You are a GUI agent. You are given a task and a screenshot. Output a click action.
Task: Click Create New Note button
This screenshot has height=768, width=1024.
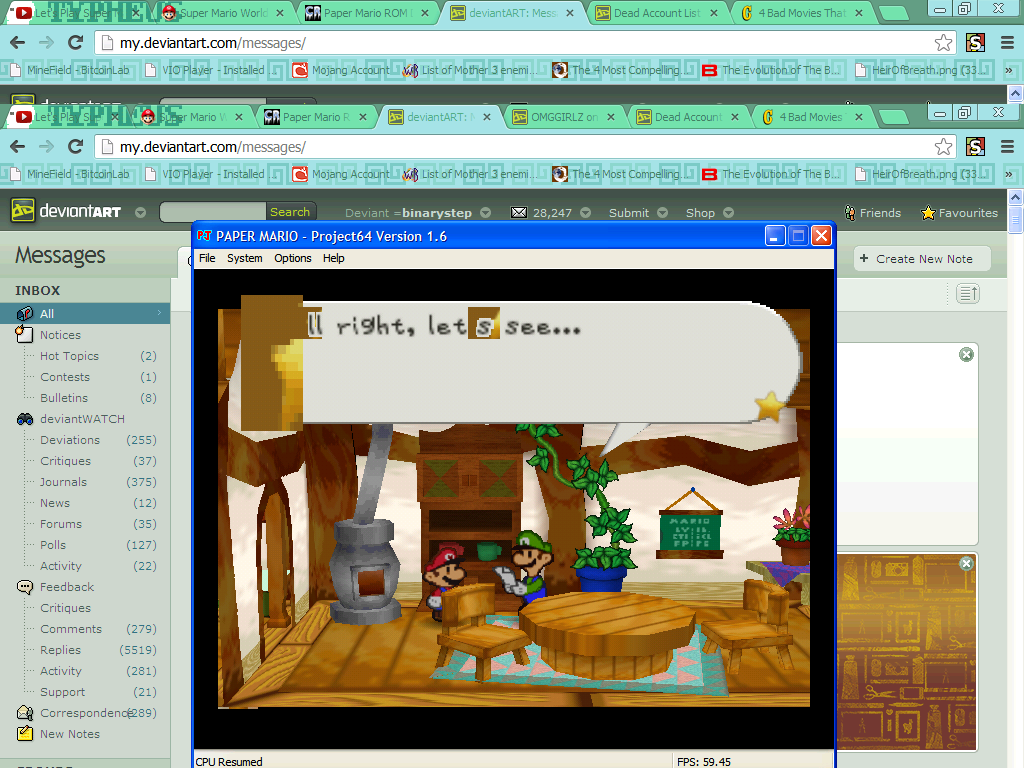pyautogui.click(x=922, y=259)
